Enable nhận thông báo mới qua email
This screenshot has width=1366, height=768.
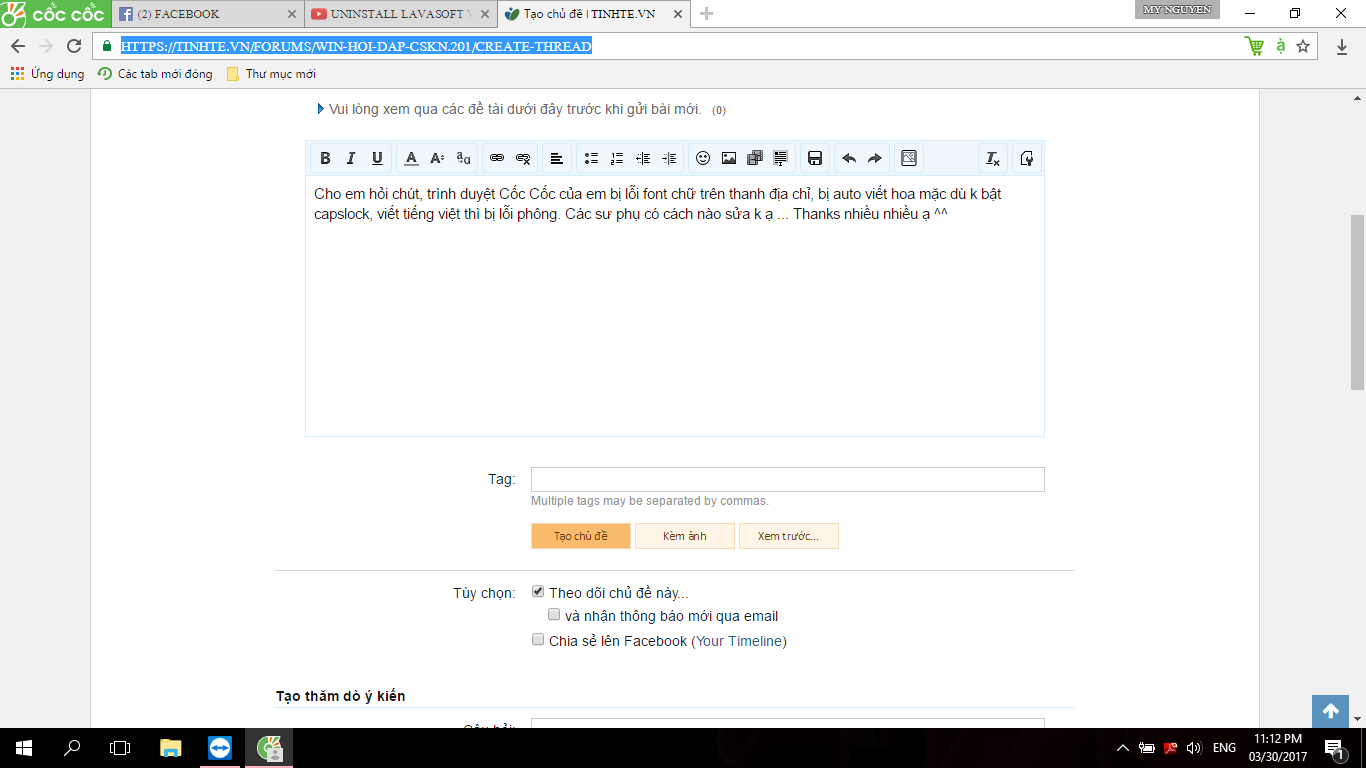[x=554, y=615]
